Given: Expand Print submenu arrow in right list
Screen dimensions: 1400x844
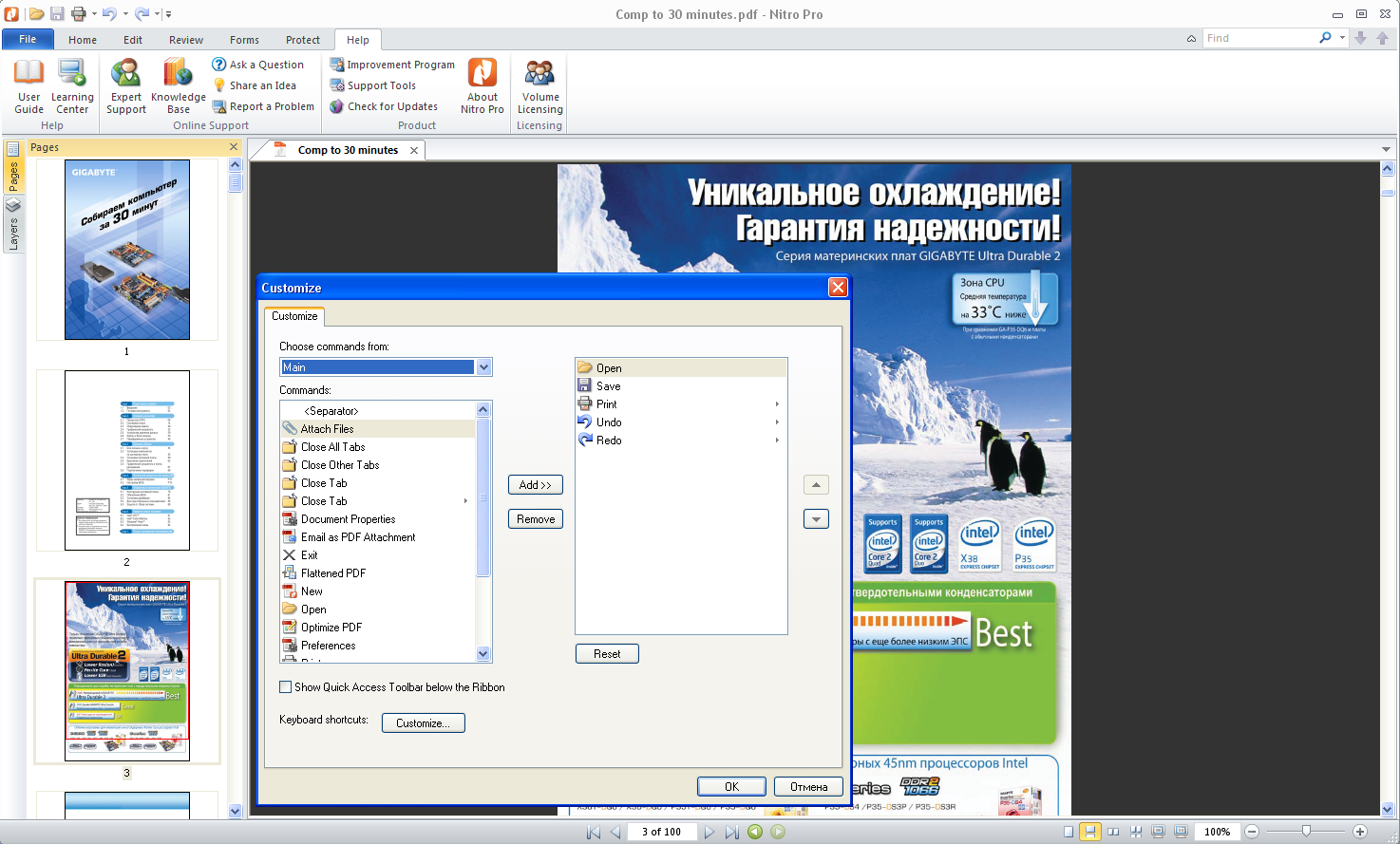Looking at the screenshot, I should point(777,404).
